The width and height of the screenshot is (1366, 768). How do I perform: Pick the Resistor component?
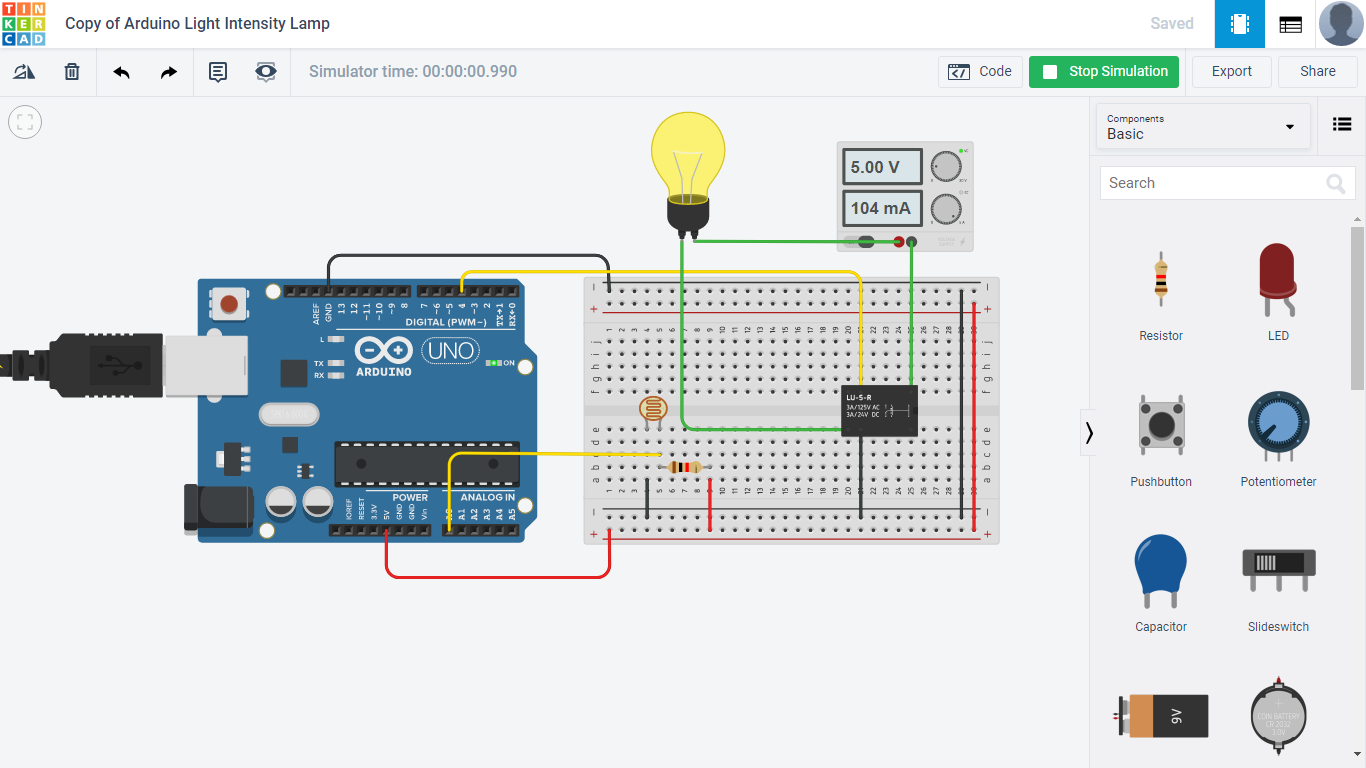(1161, 292)
